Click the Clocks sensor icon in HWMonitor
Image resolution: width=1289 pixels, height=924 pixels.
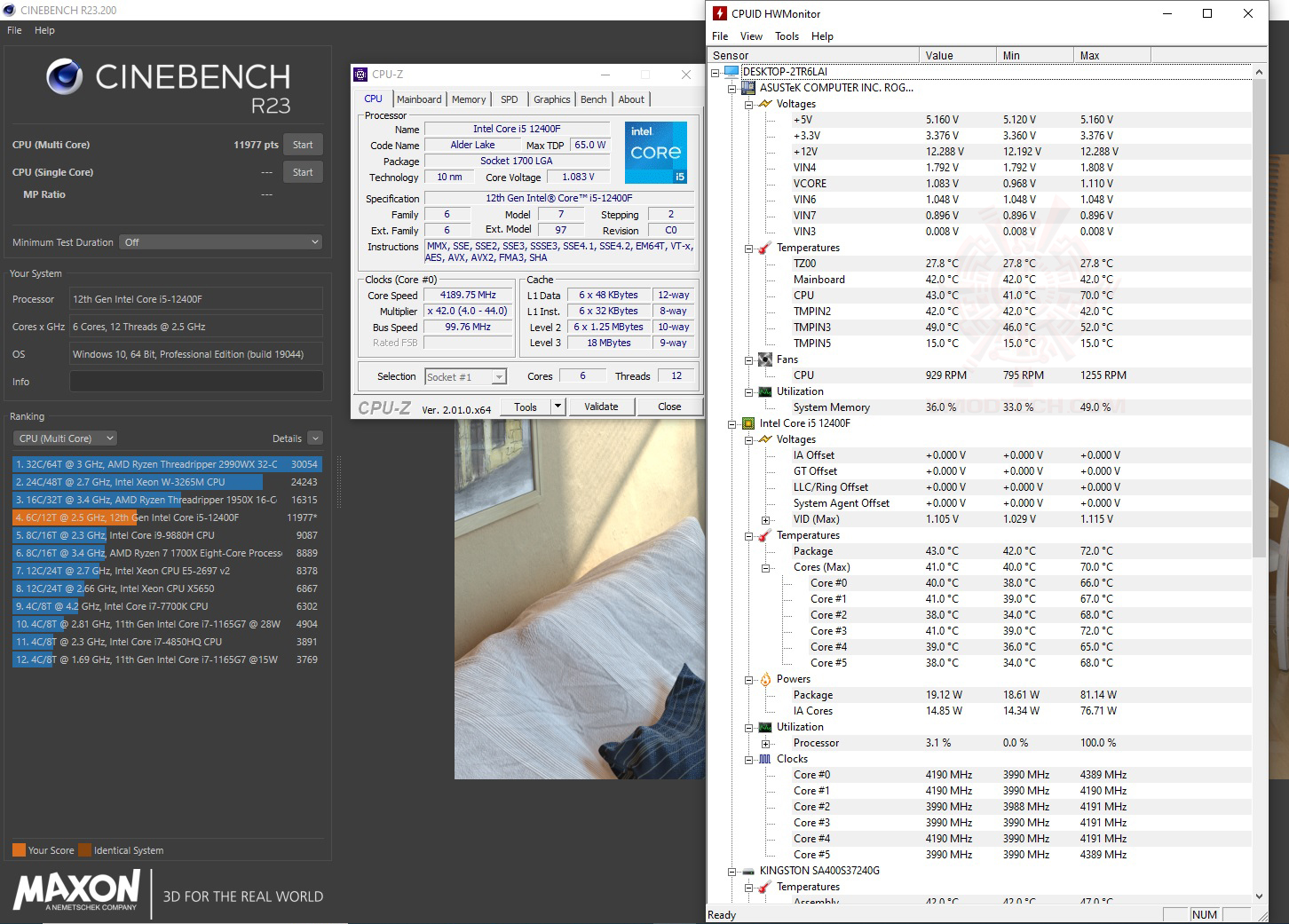click(x=765, y=759)
